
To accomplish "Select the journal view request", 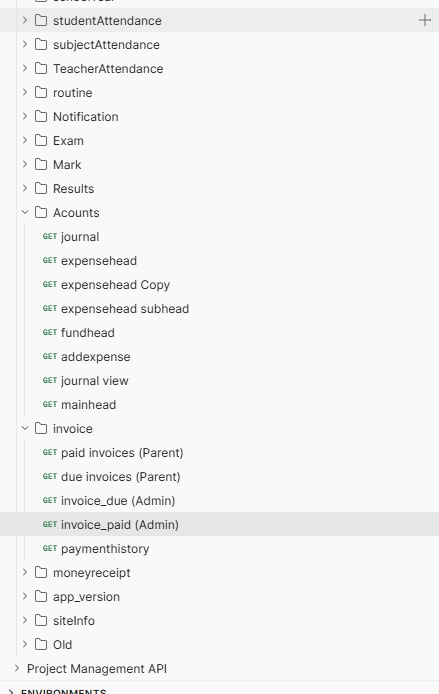I will [x=95, y=381].
